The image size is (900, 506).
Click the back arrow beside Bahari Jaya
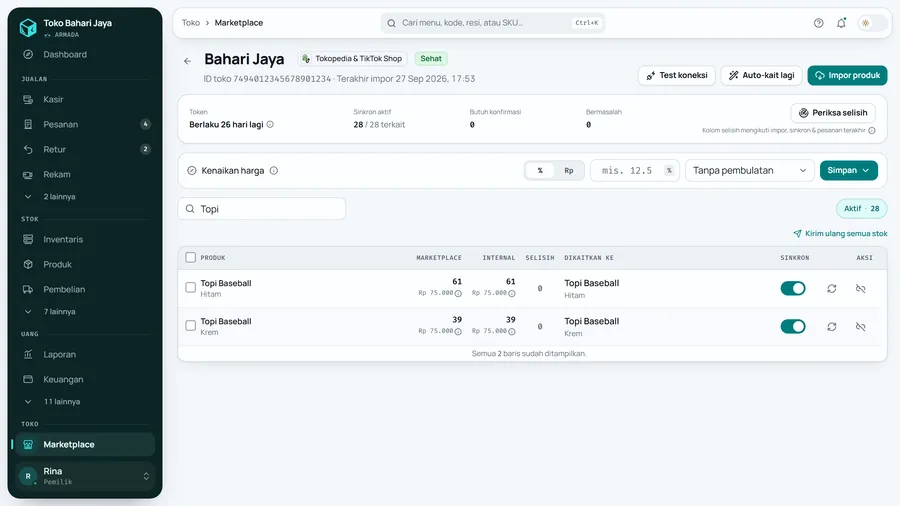[x=187, y=61]
